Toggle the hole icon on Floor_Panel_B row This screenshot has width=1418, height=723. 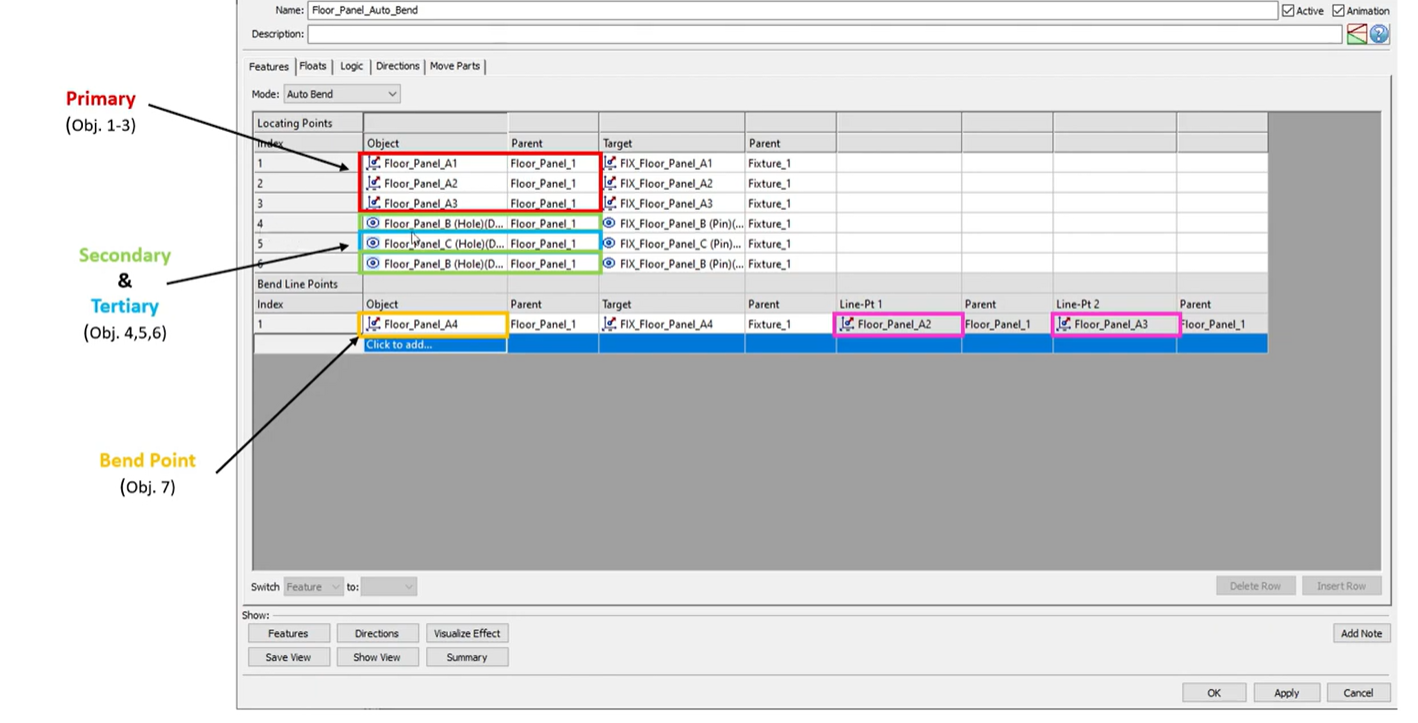[x=372, y=223]
